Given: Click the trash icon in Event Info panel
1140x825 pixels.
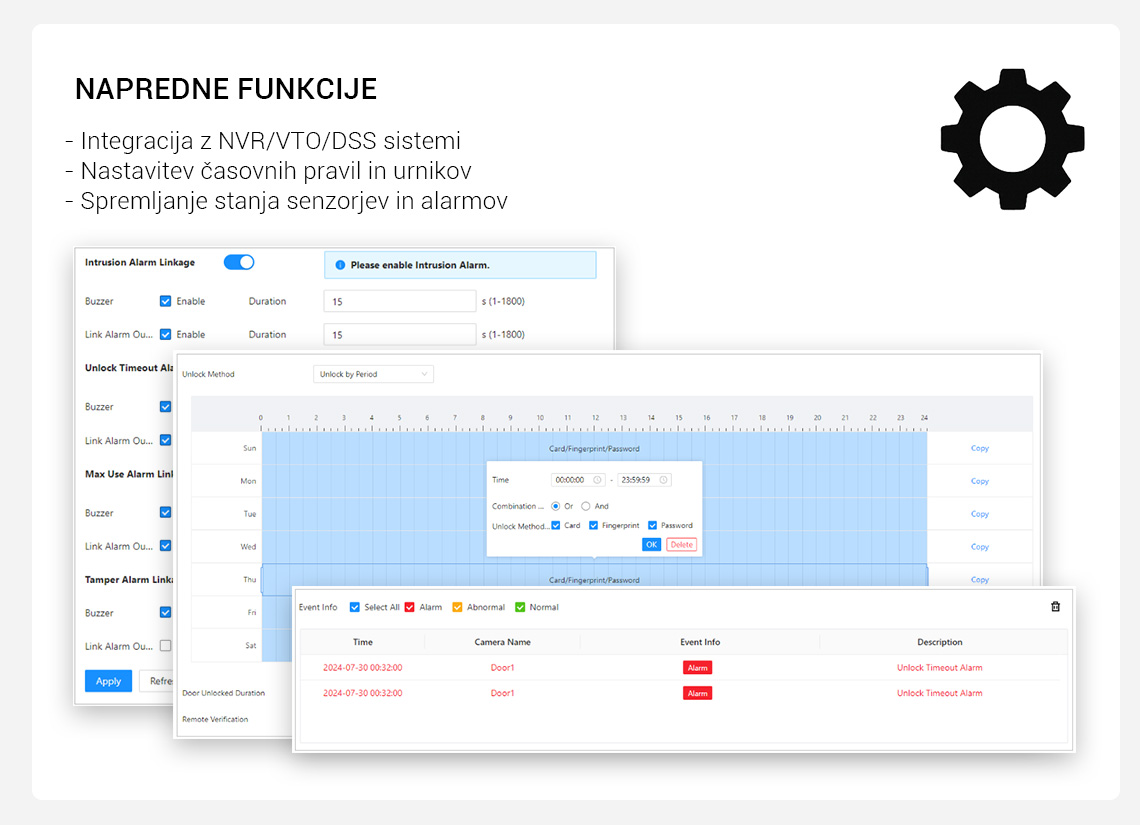Looking at the screenshot, I should pos(1055,607).
